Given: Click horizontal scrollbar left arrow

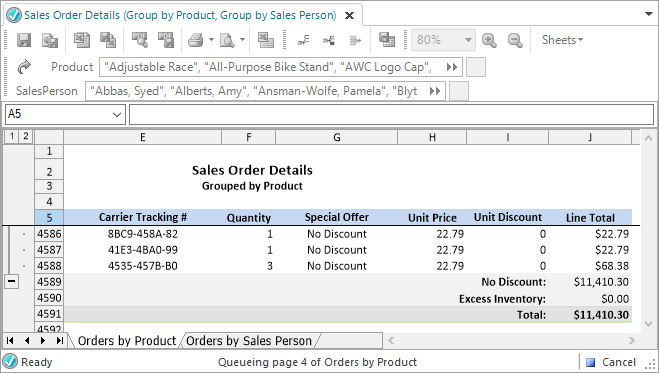Looking at the screenshot, I should (x=391, y=341).
